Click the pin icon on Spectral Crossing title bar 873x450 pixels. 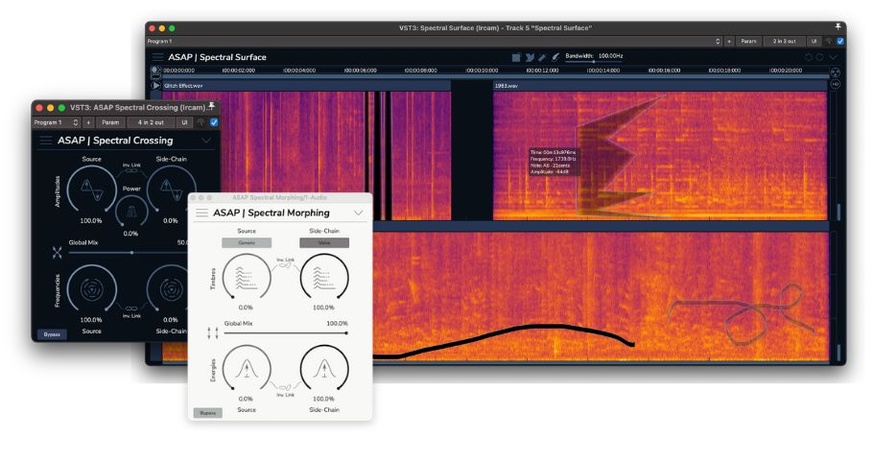(x=211, y=107)
